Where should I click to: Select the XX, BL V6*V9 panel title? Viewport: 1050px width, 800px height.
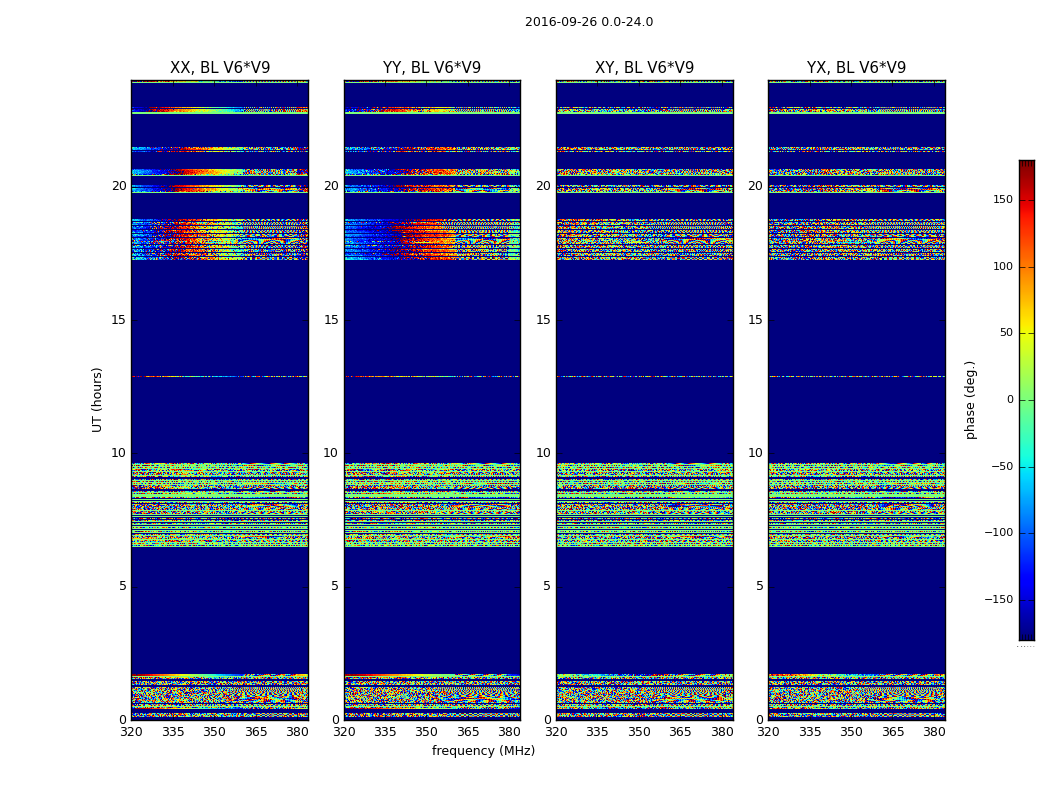coord(220,68)
